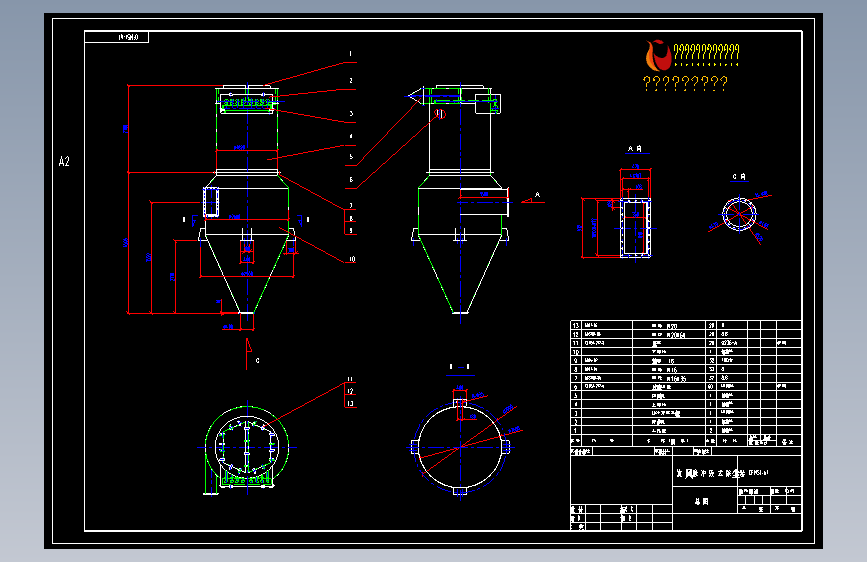Select parts list row number 12
Screen dimensions: 867x562
pyautogui.click(x=686, y=334)
